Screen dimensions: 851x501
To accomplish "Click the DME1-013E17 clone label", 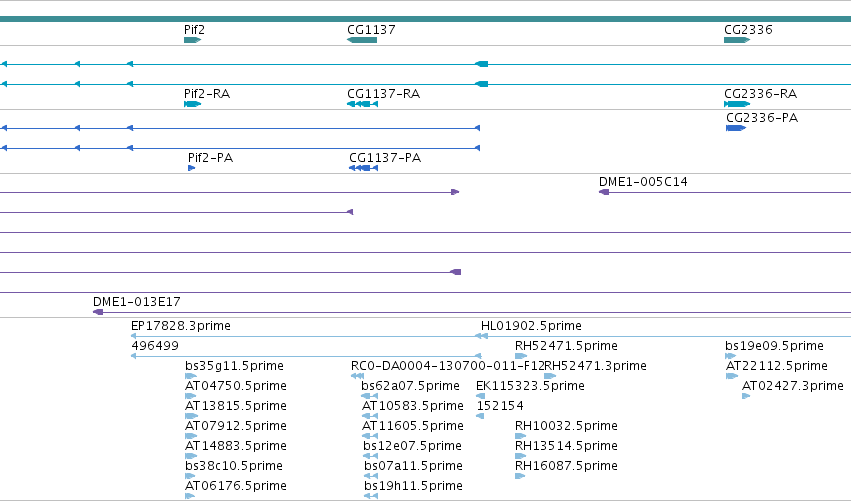I will [137, 302].
